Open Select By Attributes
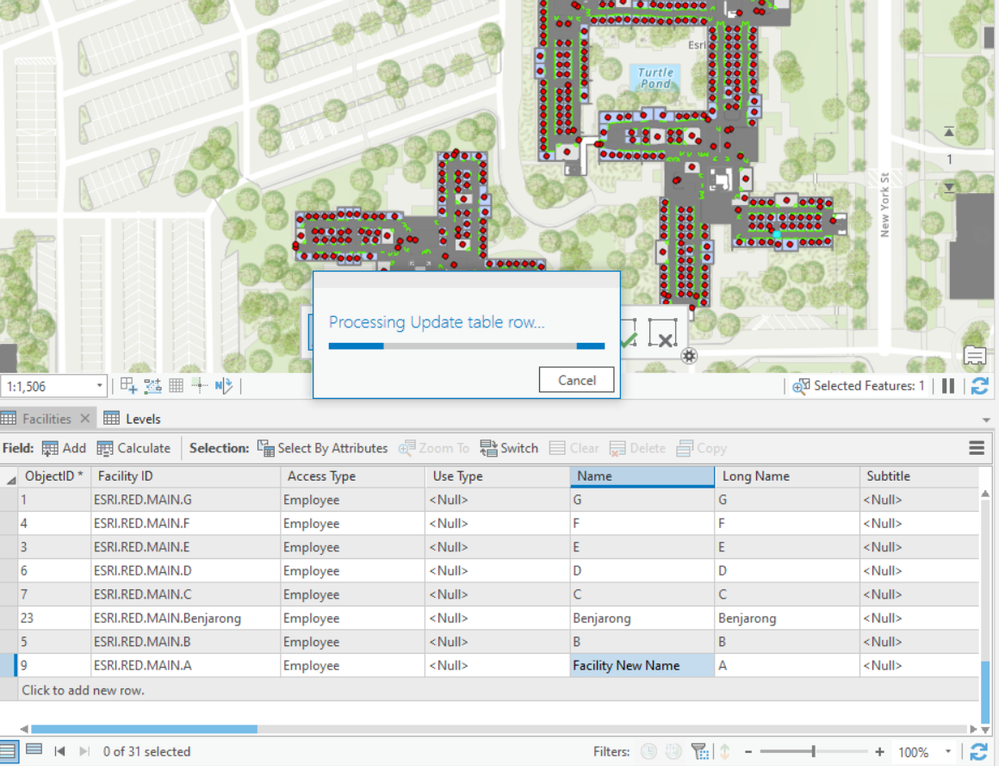This screenshot has width=999, height=766. [x=322, y=448]
